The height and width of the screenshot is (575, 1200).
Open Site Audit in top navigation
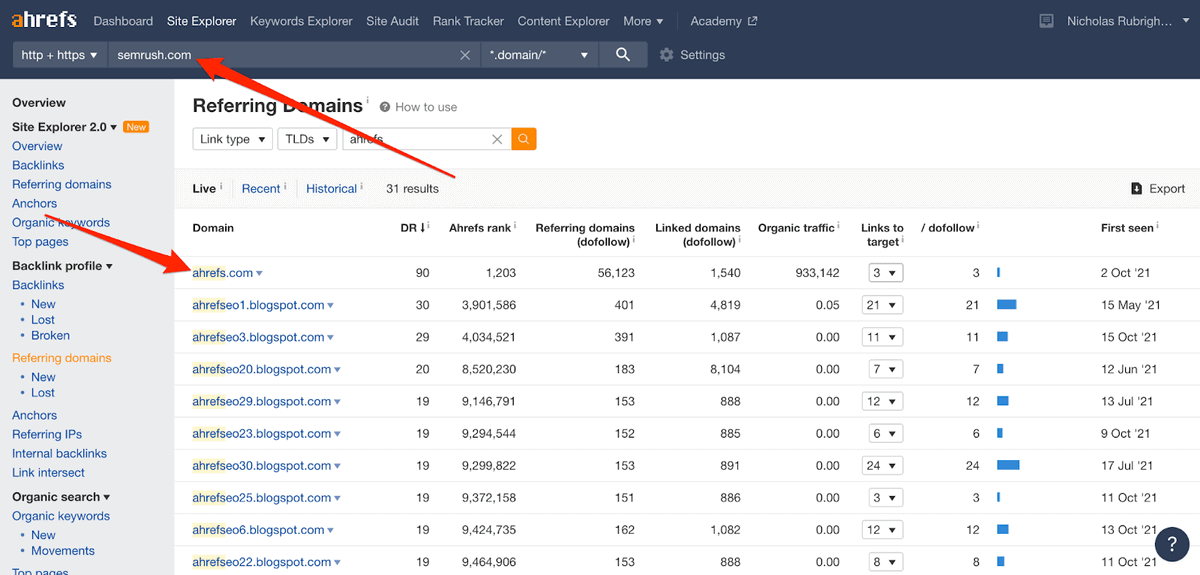[x=393, y=21]
